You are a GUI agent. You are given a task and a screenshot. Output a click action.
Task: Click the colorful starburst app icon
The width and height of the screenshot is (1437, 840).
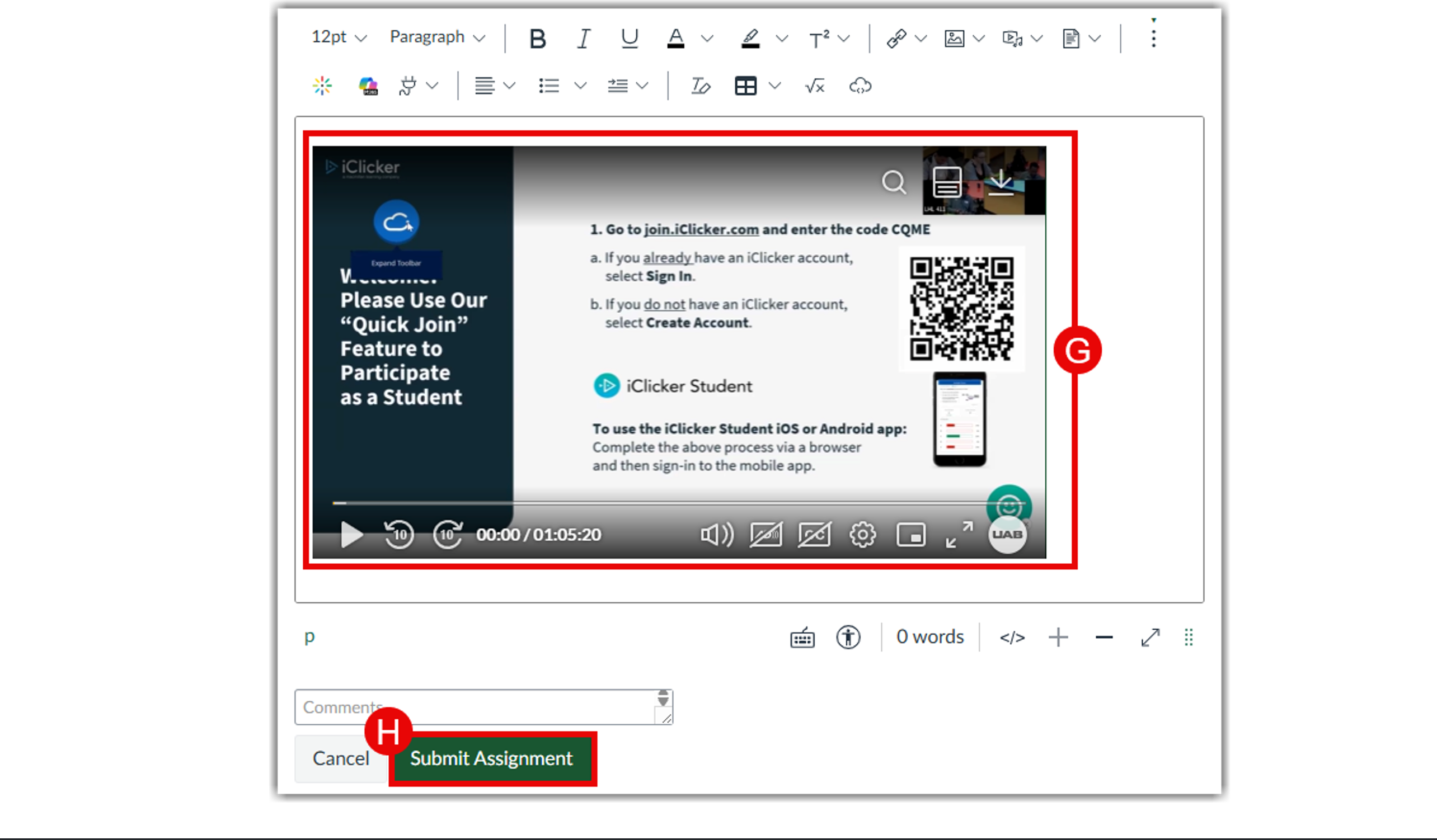coord(322,86)
